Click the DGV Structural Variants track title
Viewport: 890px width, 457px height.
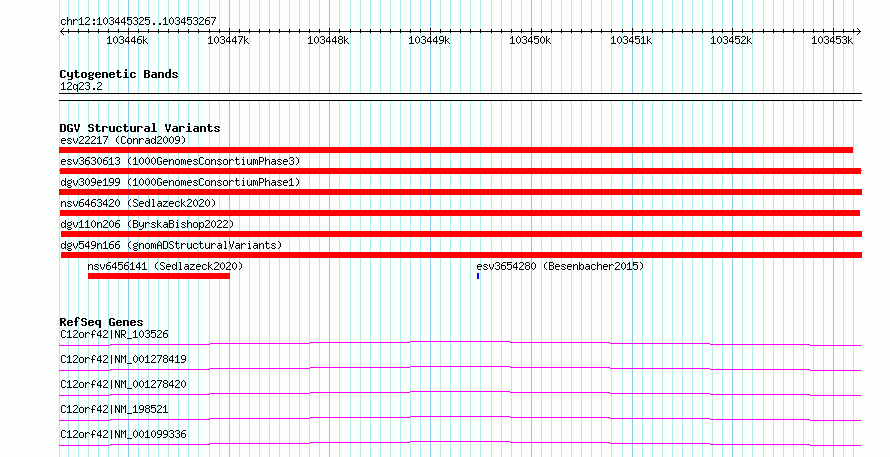click(x=140, y=128)
